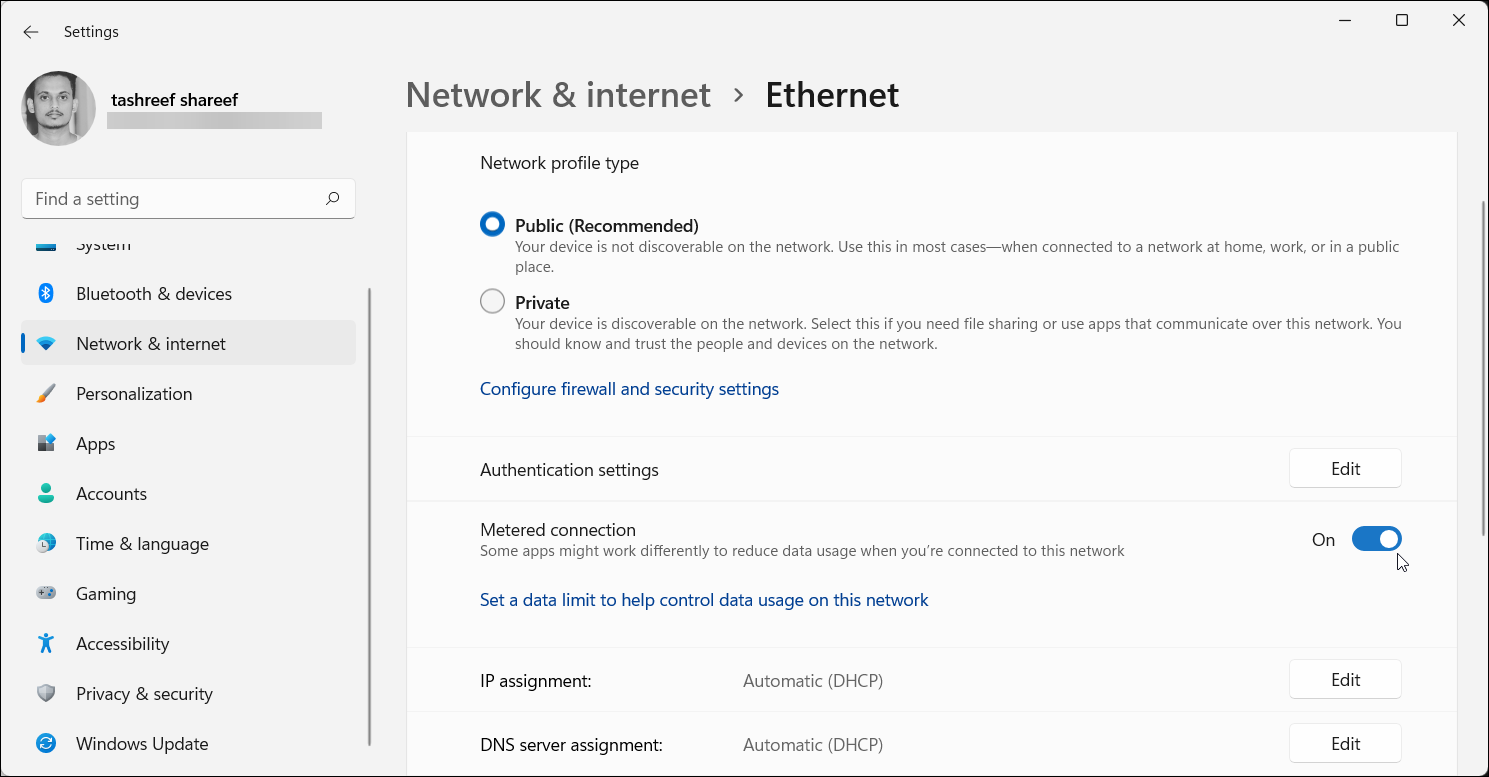
Task: Click the Windows Update refresh icon
Action: coord(46,743)
